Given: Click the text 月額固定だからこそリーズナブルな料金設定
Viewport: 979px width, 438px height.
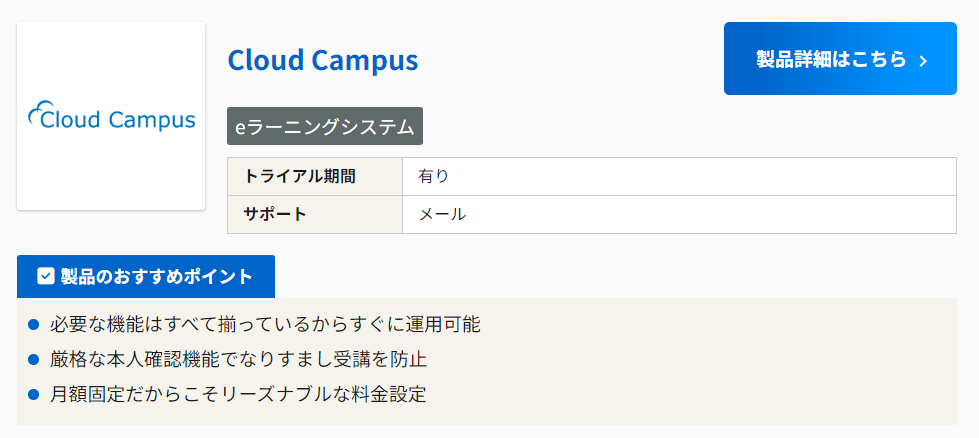Looking at the screenshot, I should click(238, 394).
